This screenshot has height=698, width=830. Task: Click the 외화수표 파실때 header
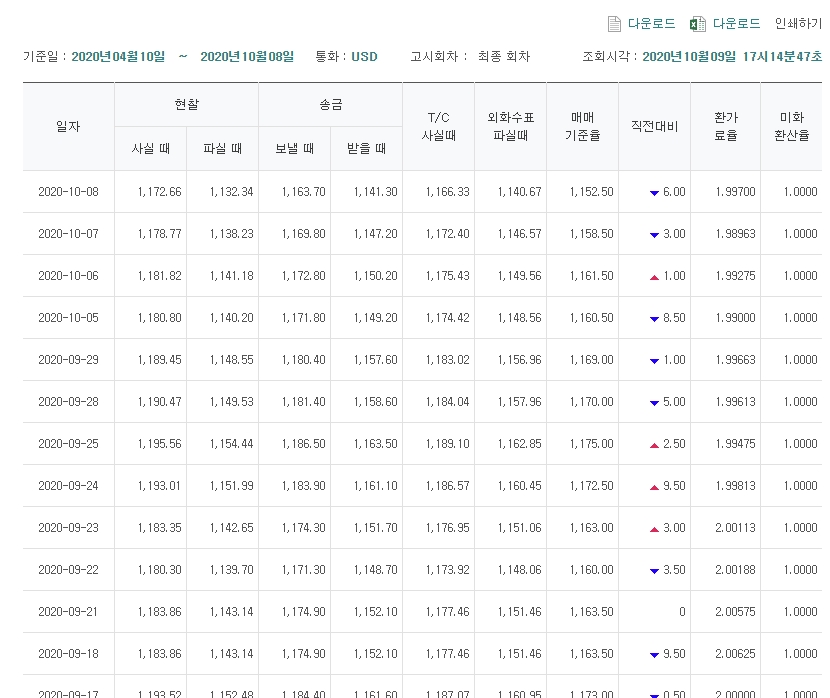tap(510, 126)
